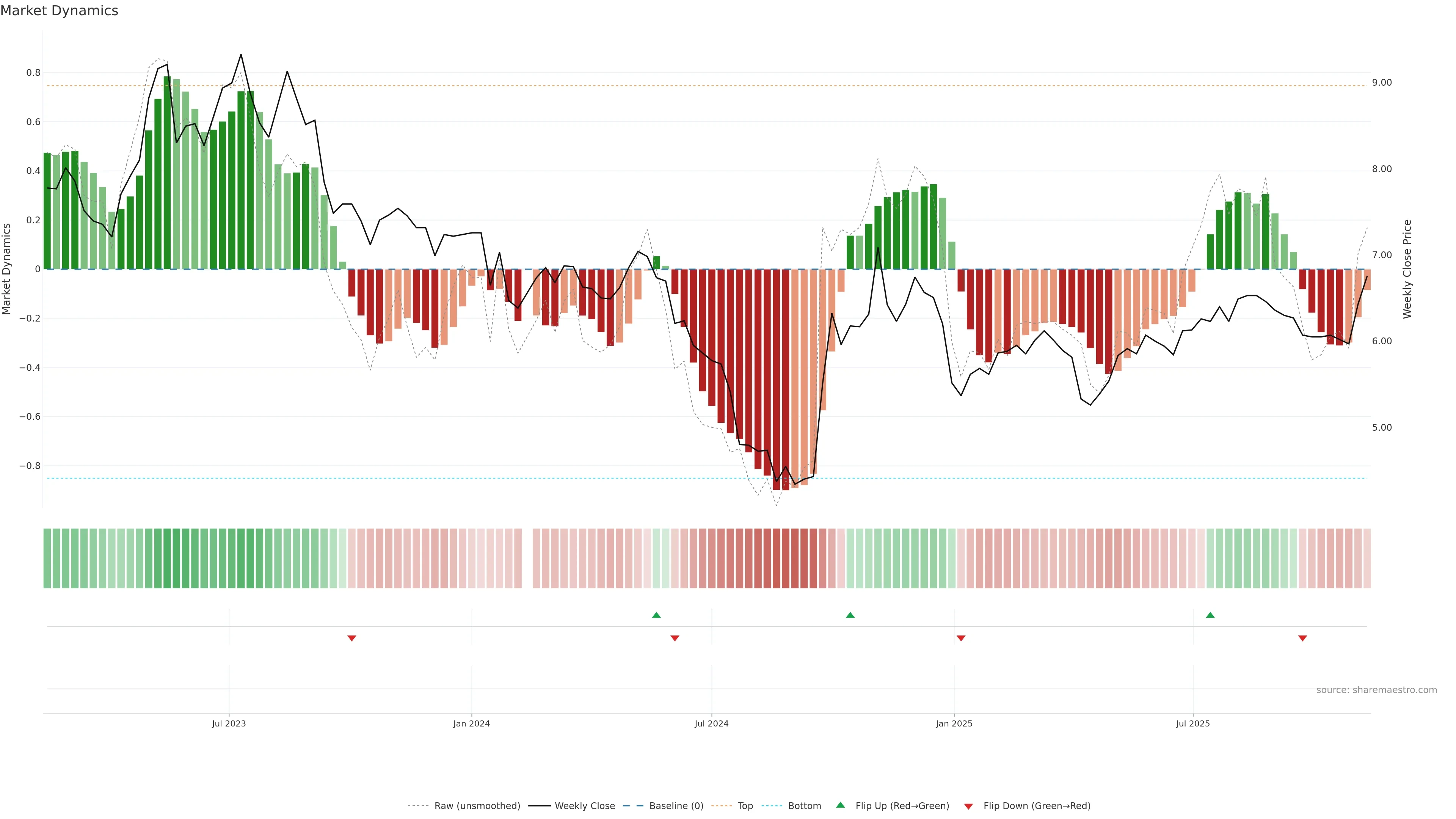The width and height of the screenshot is (1456, 819).
Task: Click the green flip-up triangle before Jul 2024
Action: pos(656,615)
